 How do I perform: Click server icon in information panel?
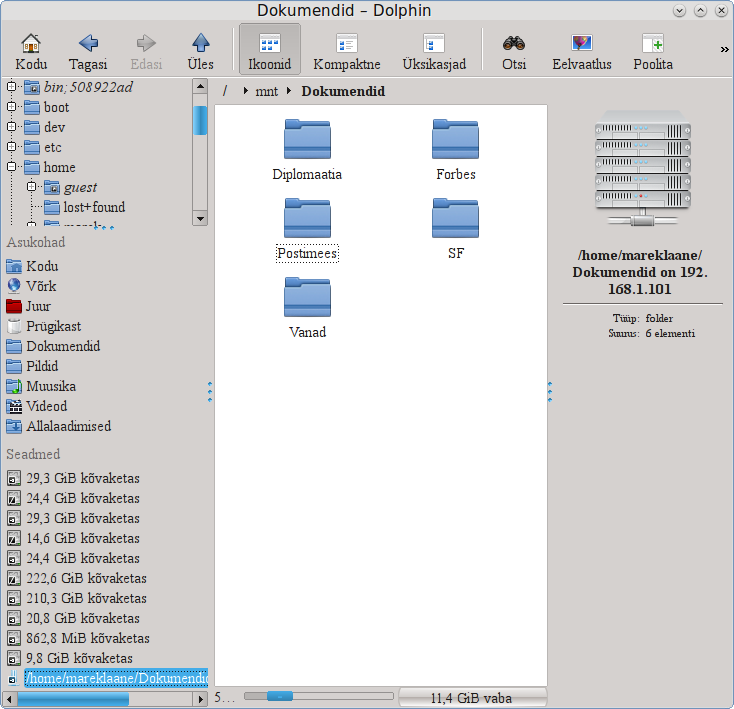point(643,168)
